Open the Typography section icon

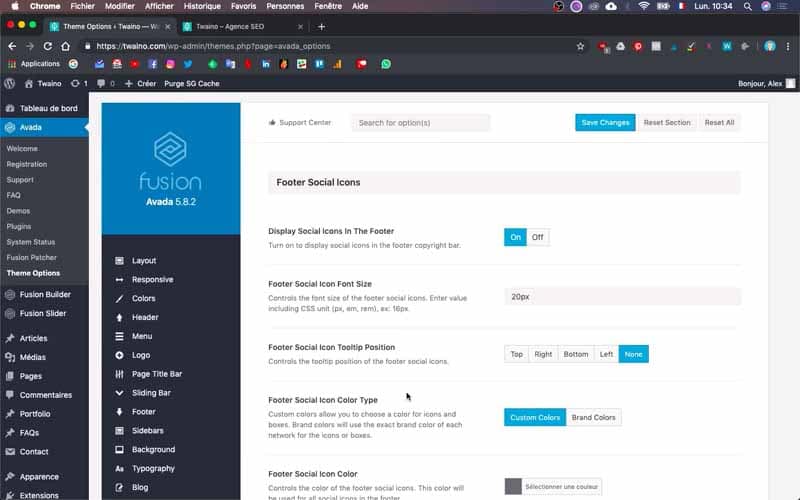click(x=119, y=468)
